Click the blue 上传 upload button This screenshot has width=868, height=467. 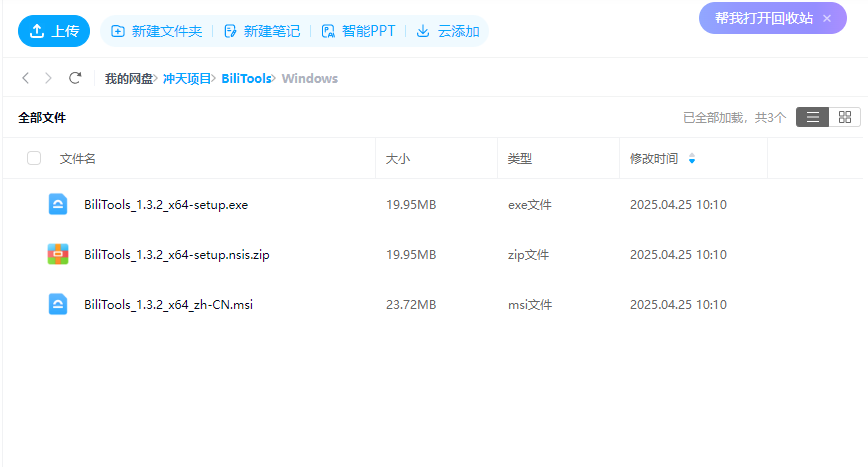point(54,31)
